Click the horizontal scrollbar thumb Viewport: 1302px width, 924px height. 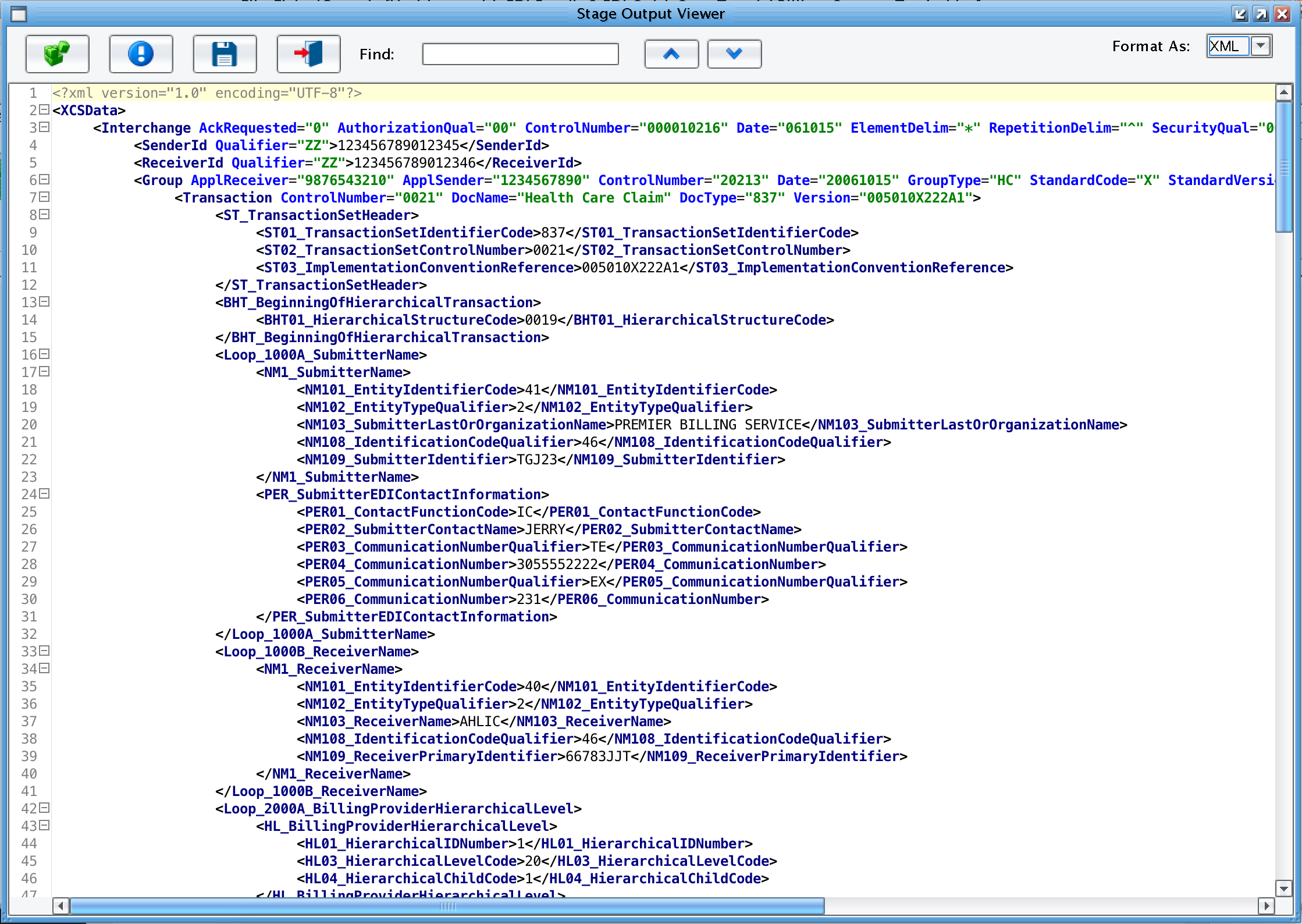447,906
